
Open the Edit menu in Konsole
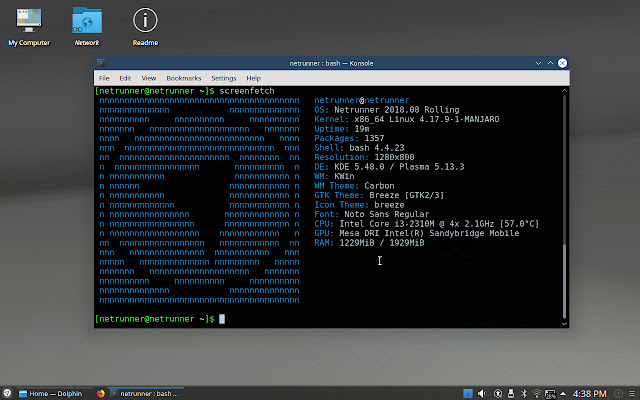(125, 78)
